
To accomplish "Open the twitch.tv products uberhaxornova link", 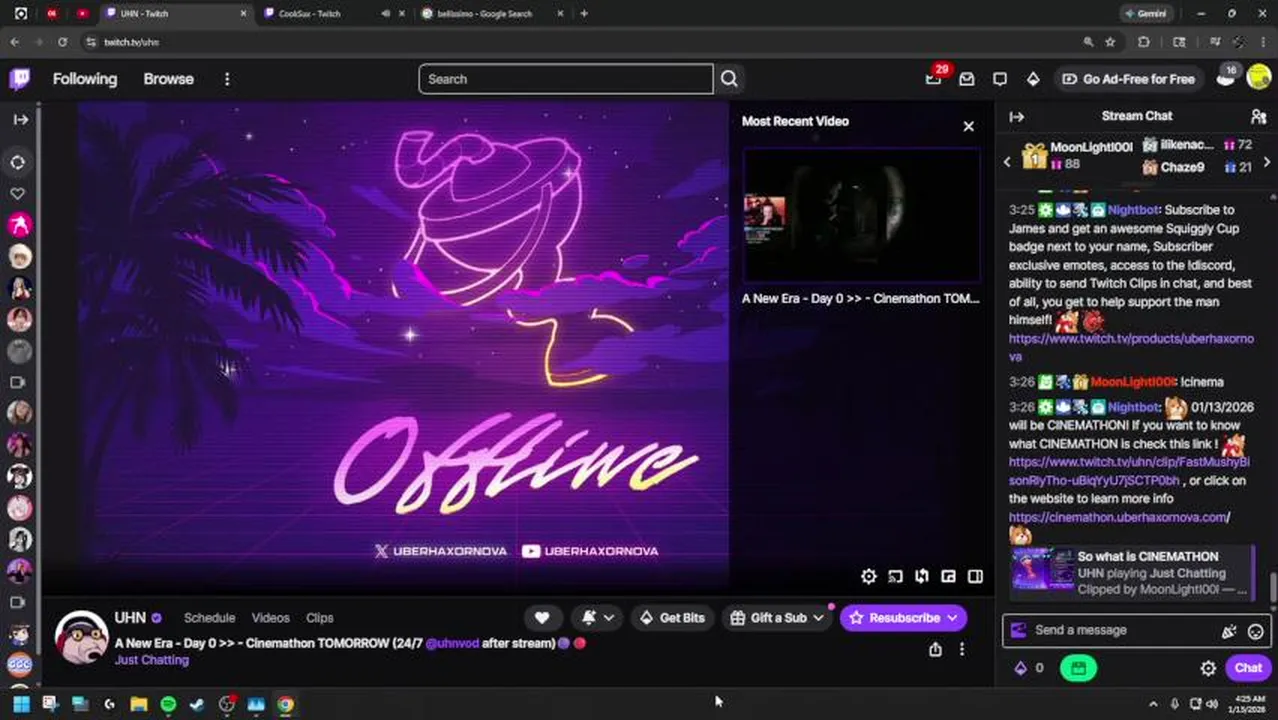I will [1130, 347].
